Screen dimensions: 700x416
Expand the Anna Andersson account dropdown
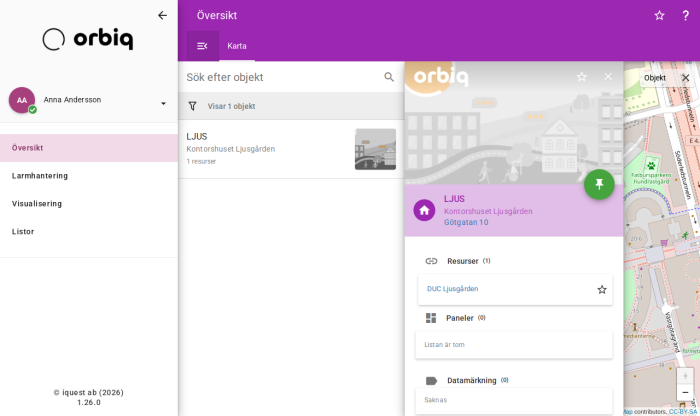click(x=163, y=104)
